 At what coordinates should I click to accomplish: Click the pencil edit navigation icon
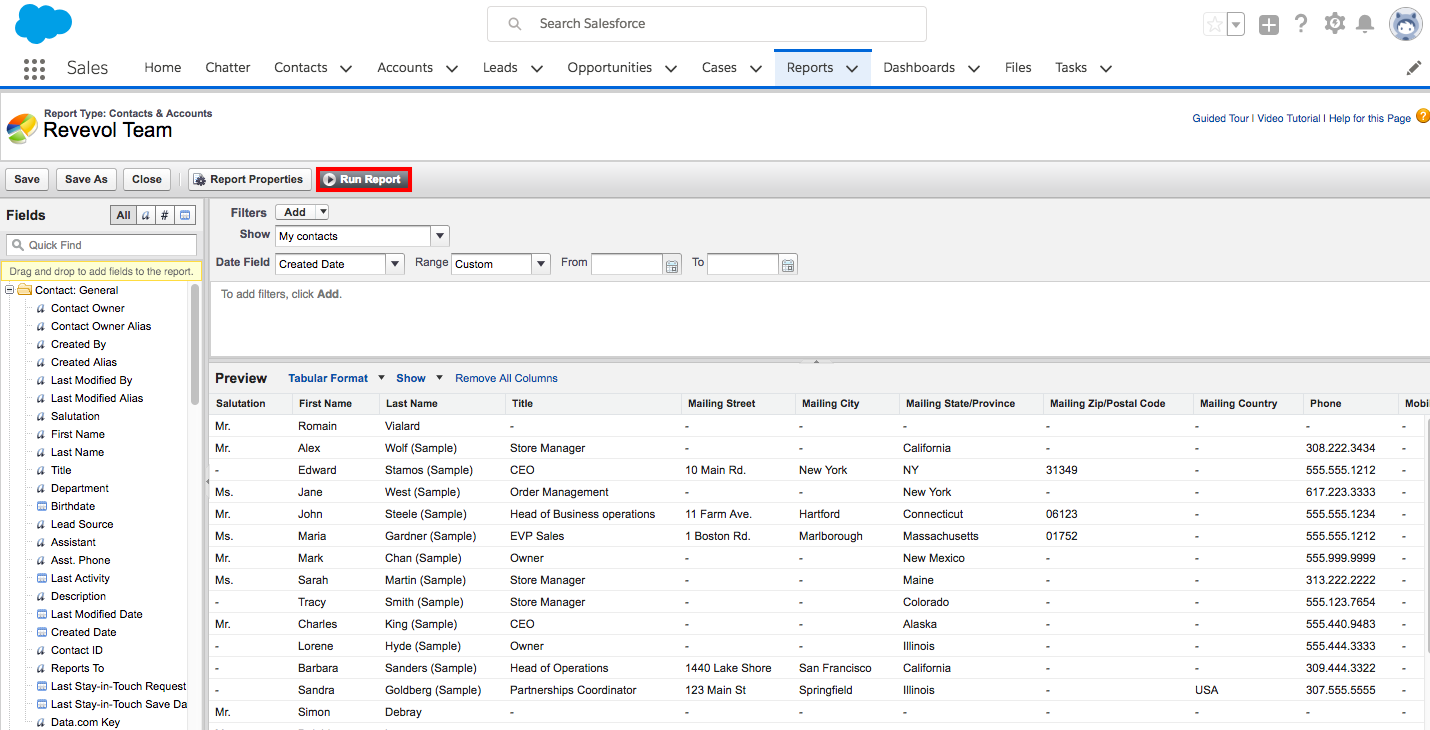click(x=1414, y=68)
